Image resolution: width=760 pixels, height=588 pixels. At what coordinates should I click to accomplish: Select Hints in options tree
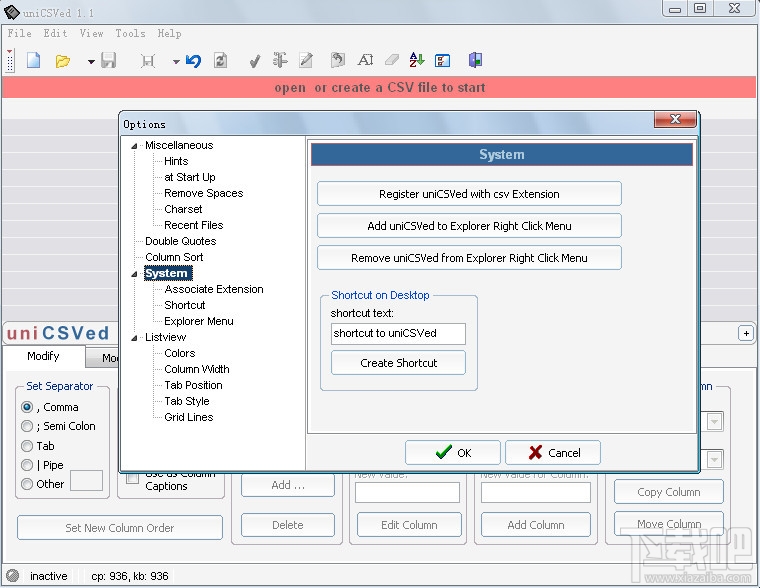tap(176, 161)
